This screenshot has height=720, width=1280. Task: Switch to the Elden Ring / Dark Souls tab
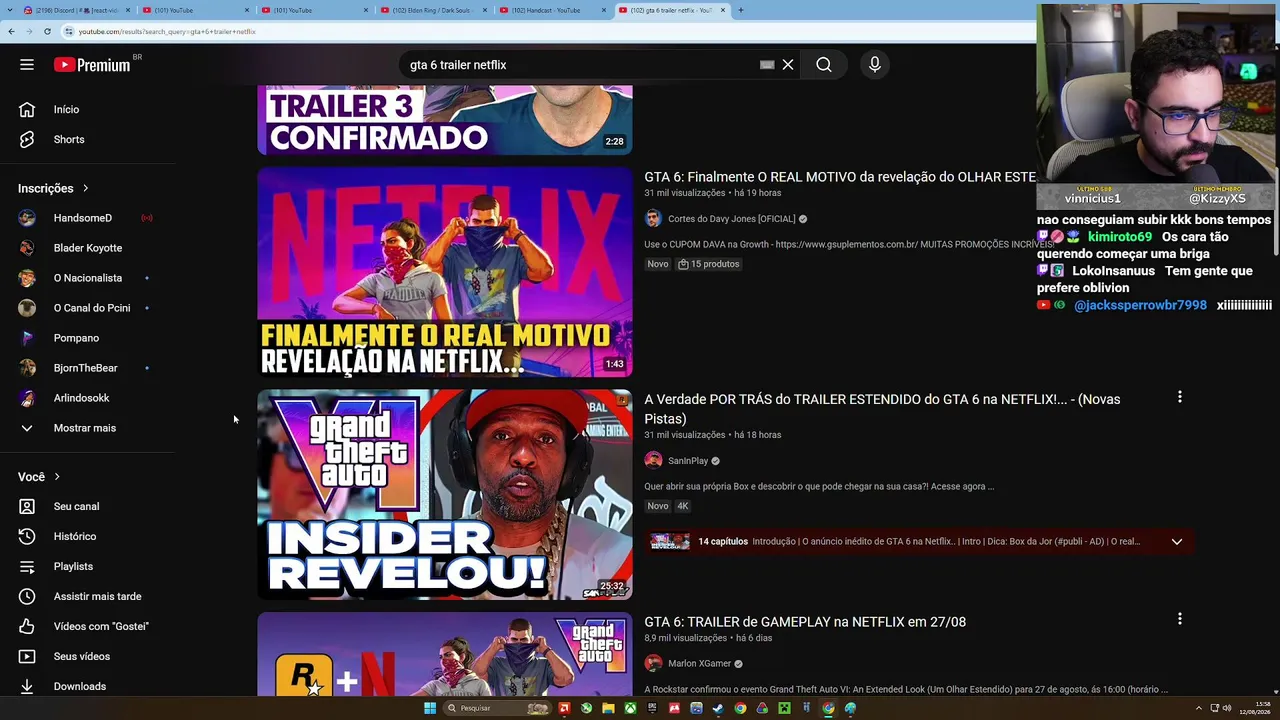[434, 10]
